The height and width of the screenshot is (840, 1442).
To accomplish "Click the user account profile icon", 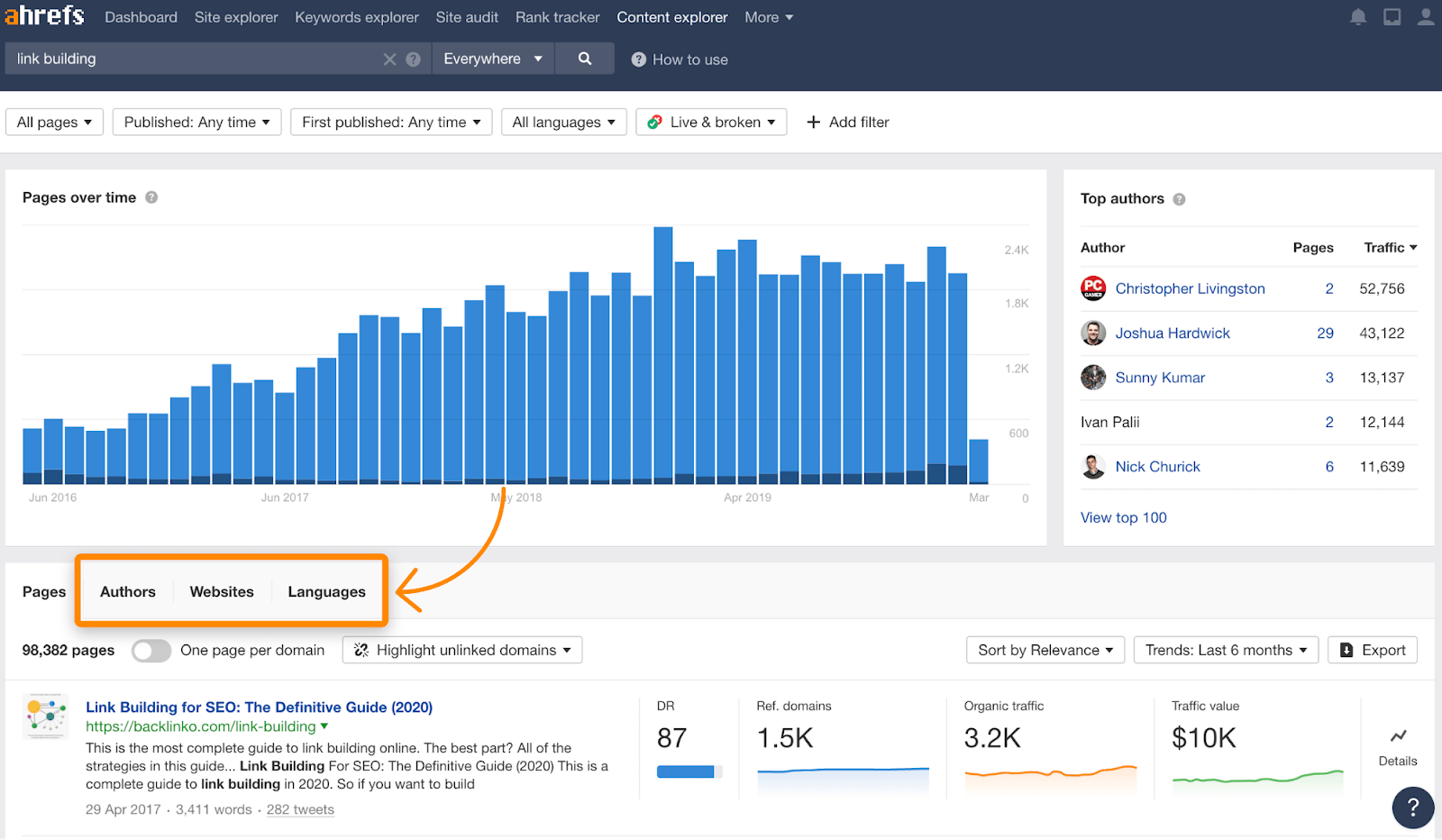I will point(1426,17).
